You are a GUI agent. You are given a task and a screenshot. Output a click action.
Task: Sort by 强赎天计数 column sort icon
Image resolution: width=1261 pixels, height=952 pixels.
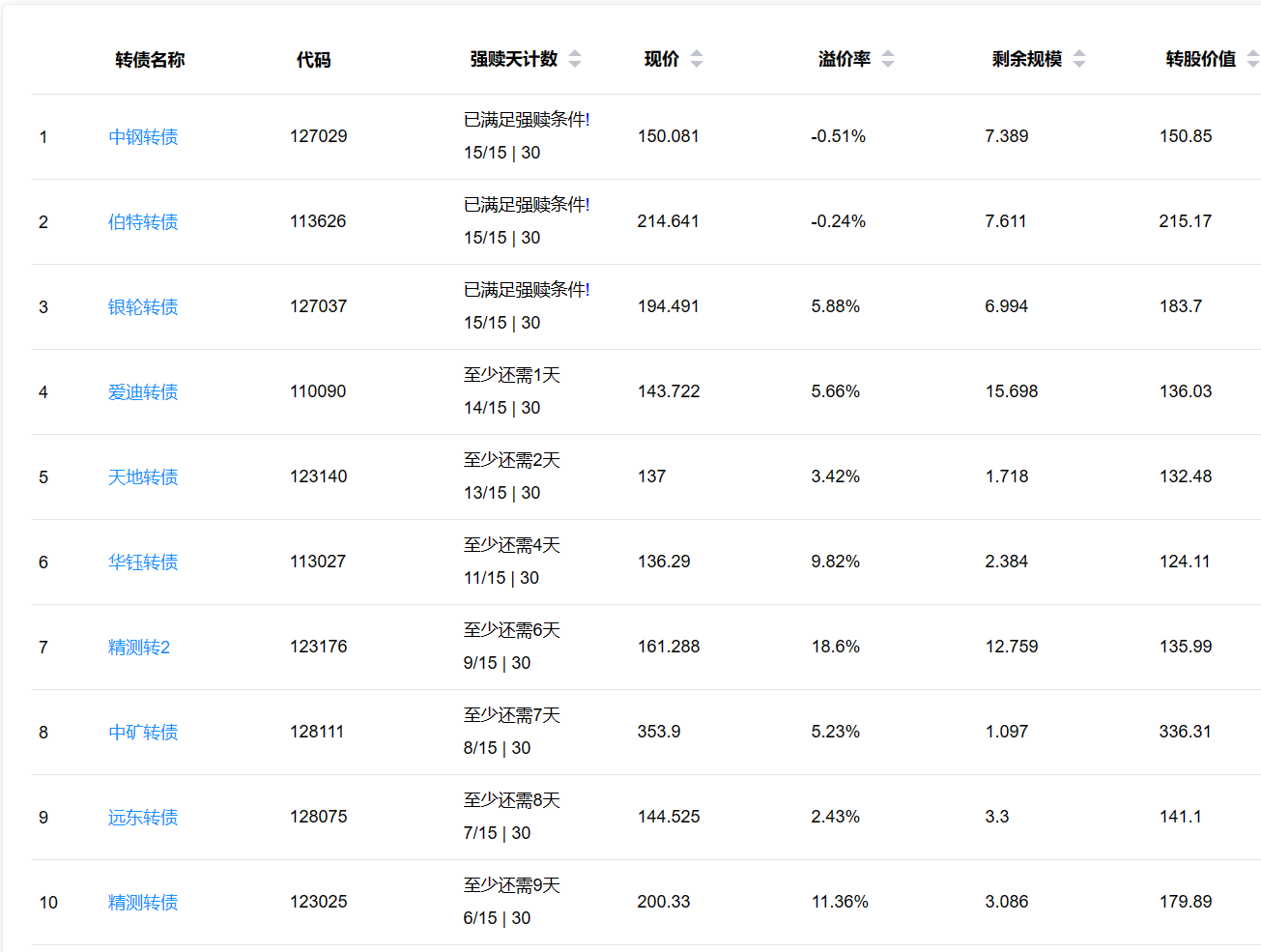[575, 59]
